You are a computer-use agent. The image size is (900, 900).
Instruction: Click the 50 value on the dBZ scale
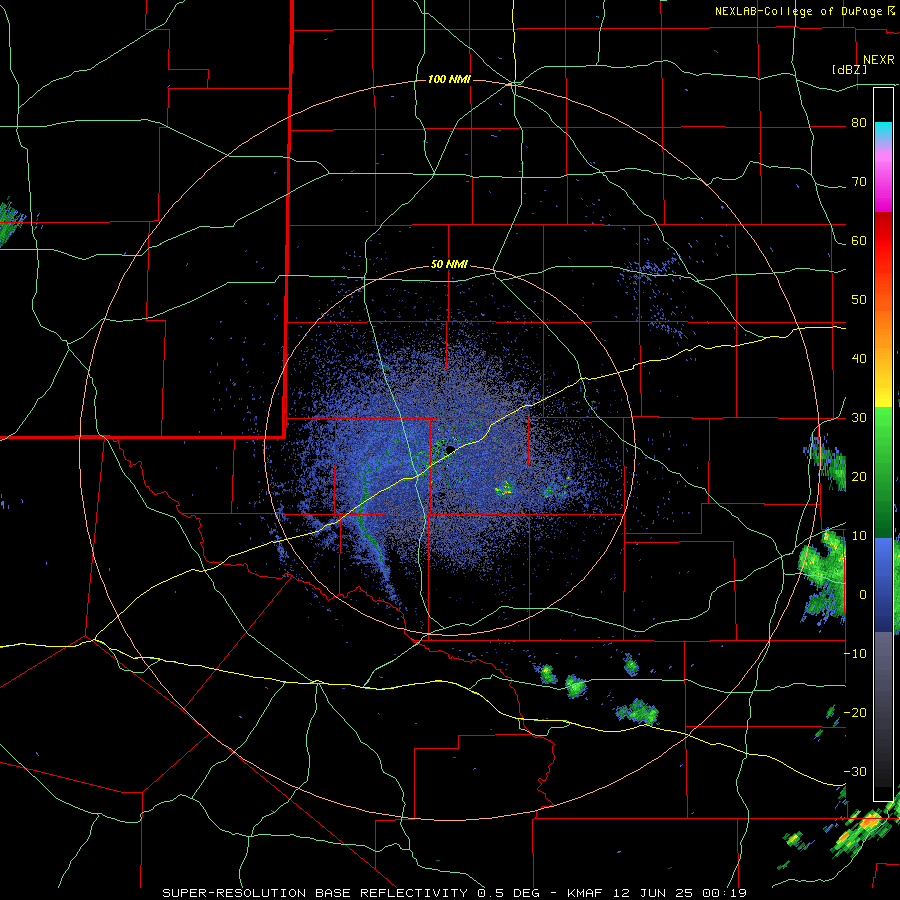(859, 300)
